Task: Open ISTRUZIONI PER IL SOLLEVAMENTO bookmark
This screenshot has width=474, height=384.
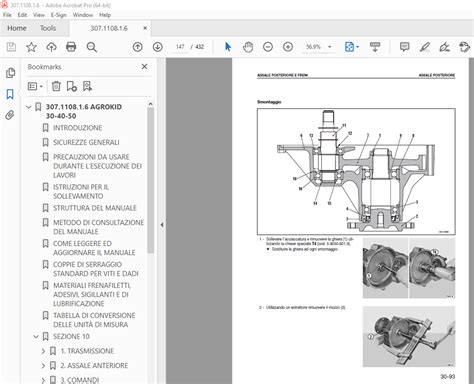Action: pos(81,192)
